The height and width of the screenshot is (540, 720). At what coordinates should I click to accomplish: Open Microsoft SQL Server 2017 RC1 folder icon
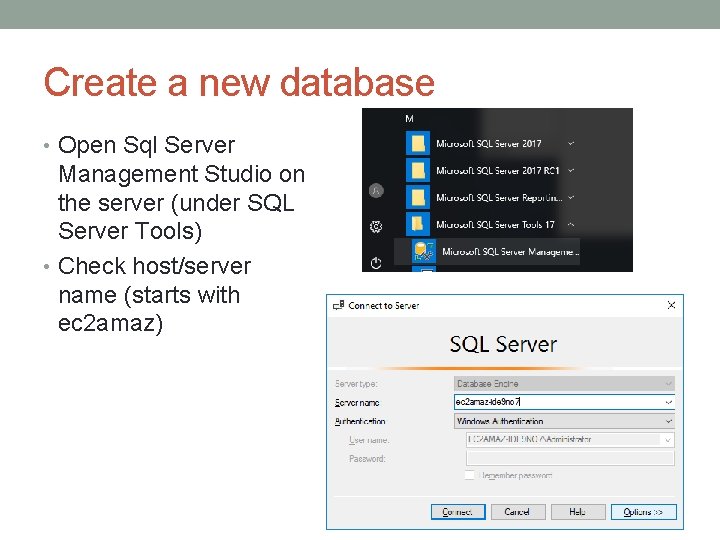[417, 170]
